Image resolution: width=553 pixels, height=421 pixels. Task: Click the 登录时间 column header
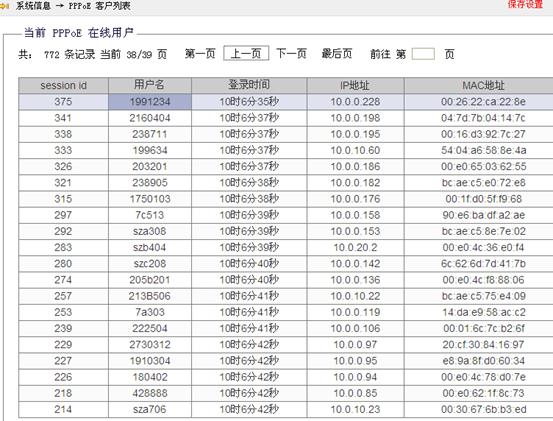[249, 85]
